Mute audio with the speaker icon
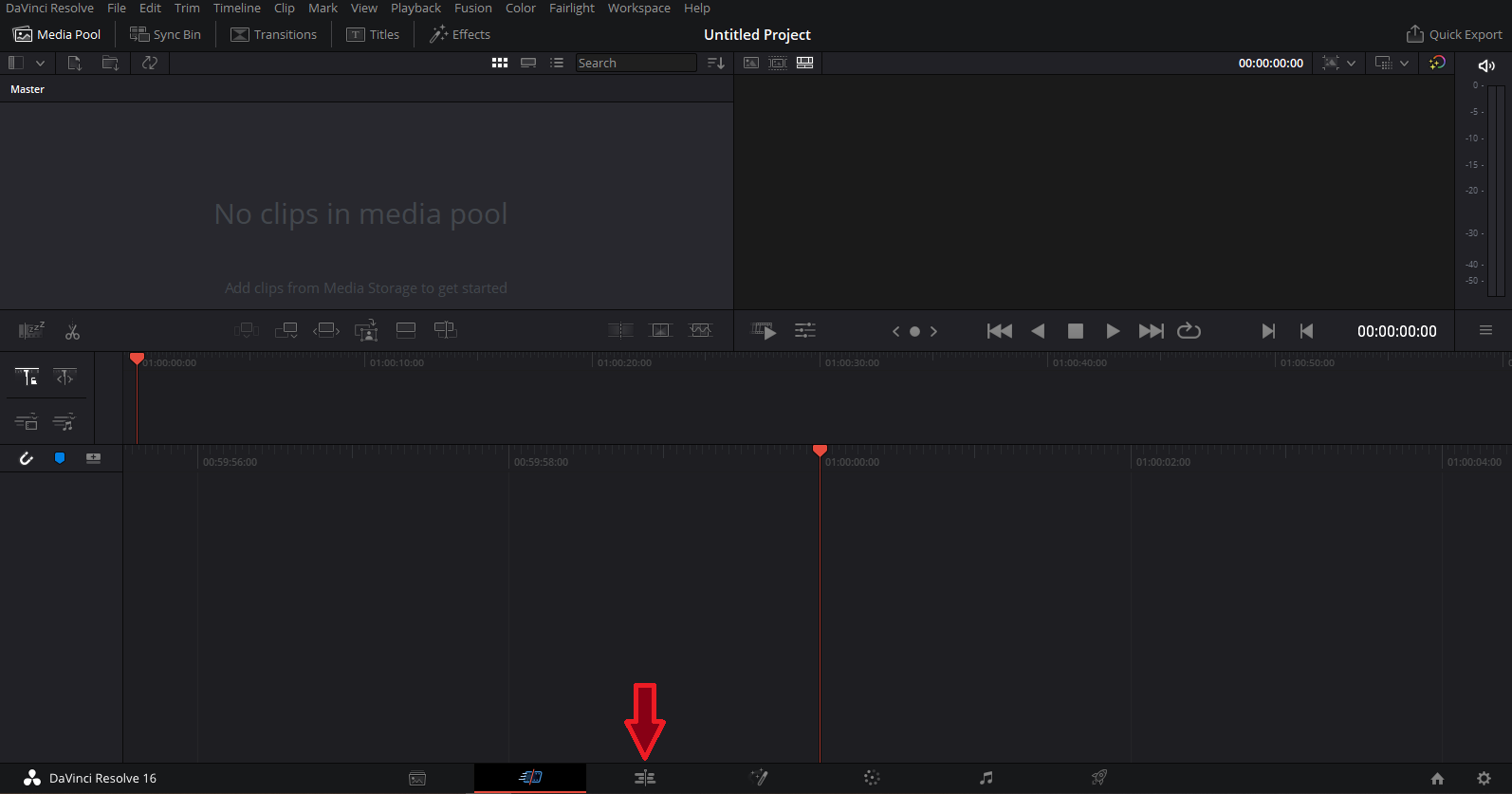 (x=1486, y=65)
